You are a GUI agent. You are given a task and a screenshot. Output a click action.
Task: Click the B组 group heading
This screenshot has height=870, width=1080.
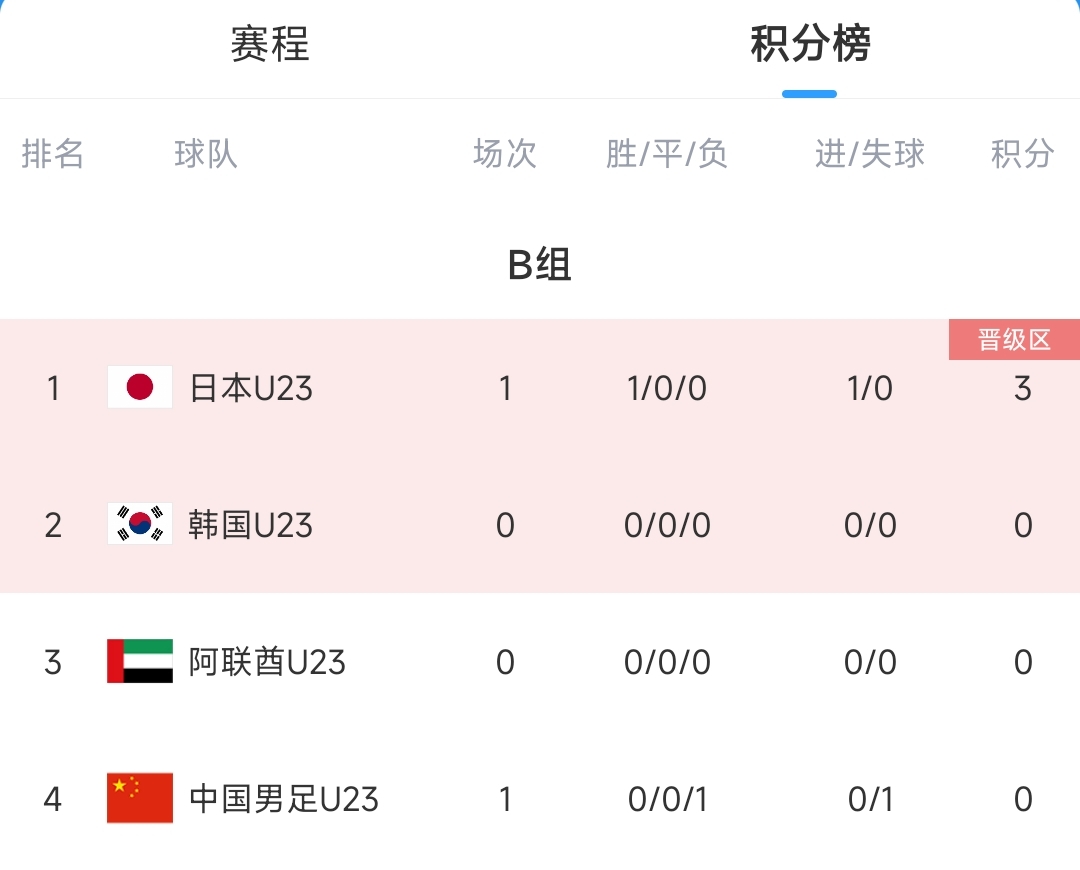(540, 265)
